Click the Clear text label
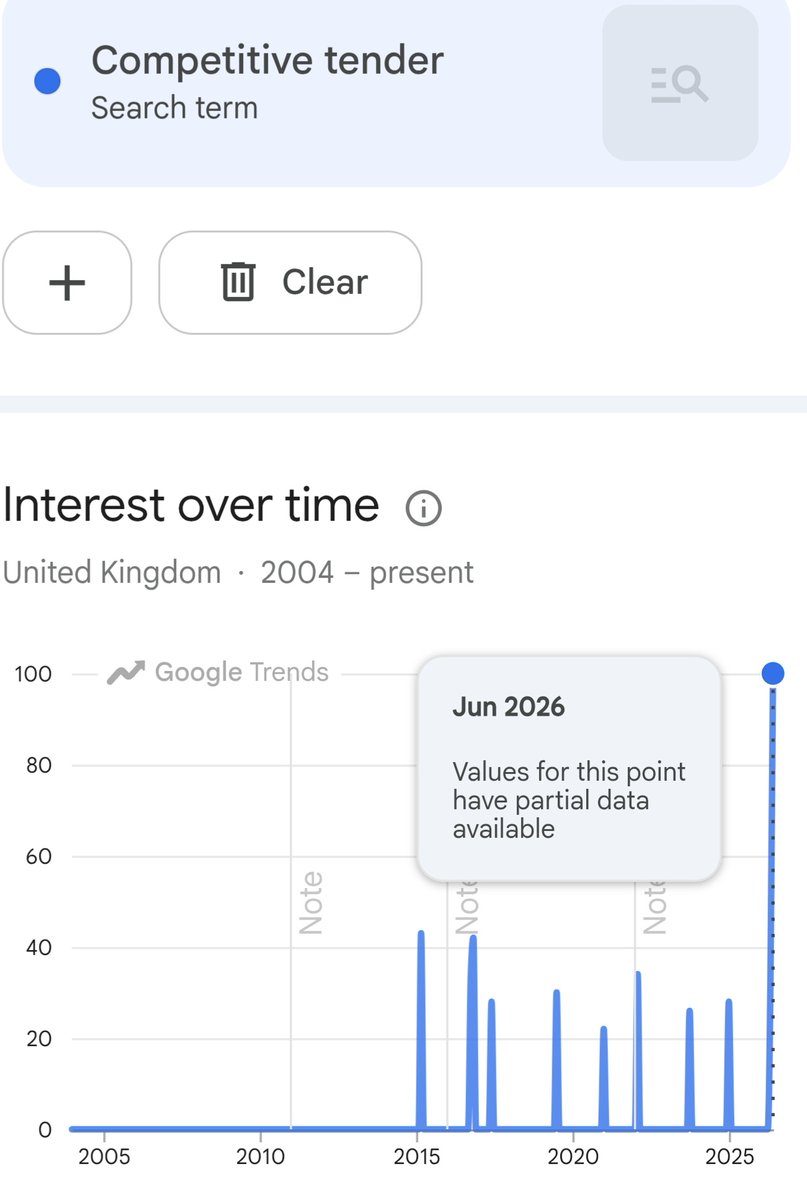 pyautogui.click(x=325, y=282)
